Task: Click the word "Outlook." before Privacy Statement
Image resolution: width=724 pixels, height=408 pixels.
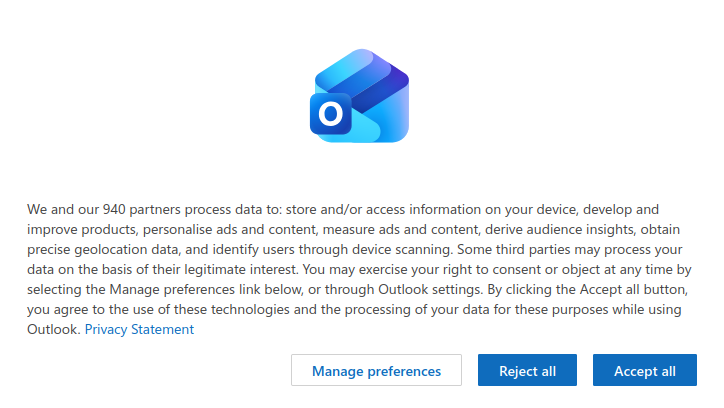Action: 53,329
